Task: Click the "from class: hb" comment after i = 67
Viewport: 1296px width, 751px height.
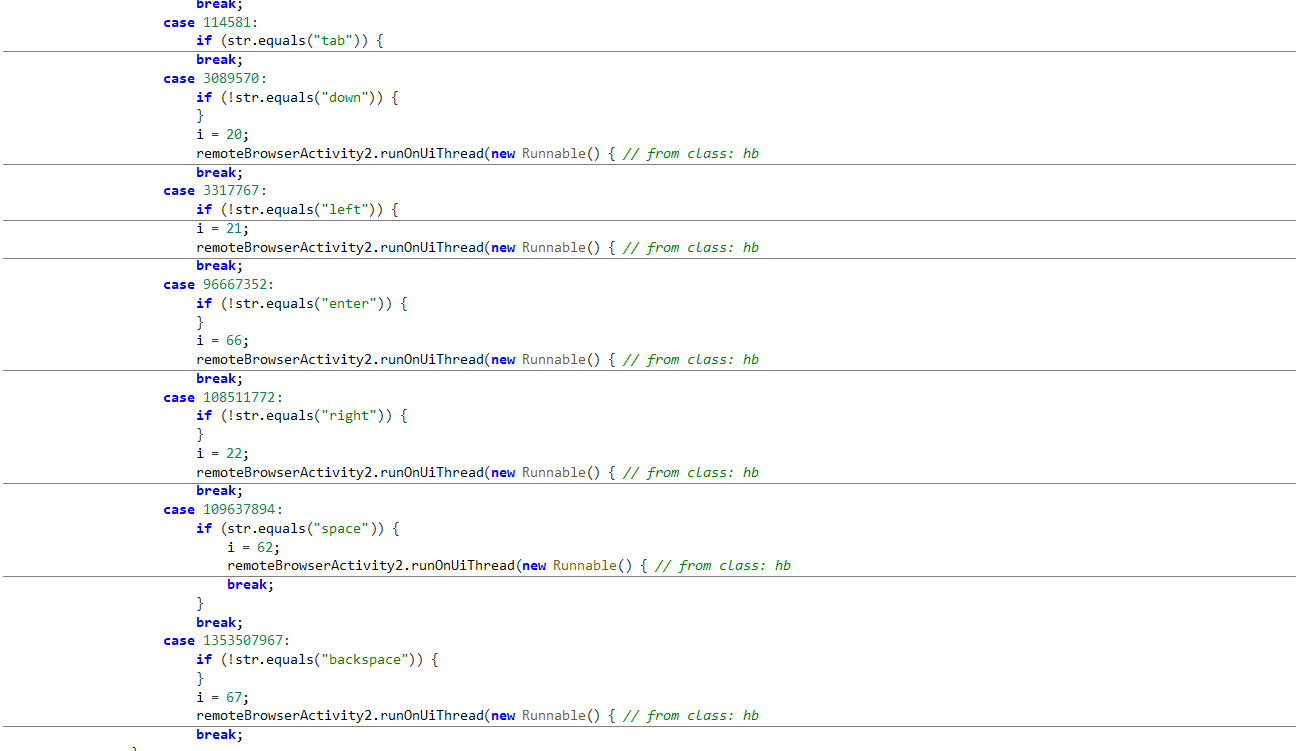Action: pyautogui.click(x=691, y=715)
